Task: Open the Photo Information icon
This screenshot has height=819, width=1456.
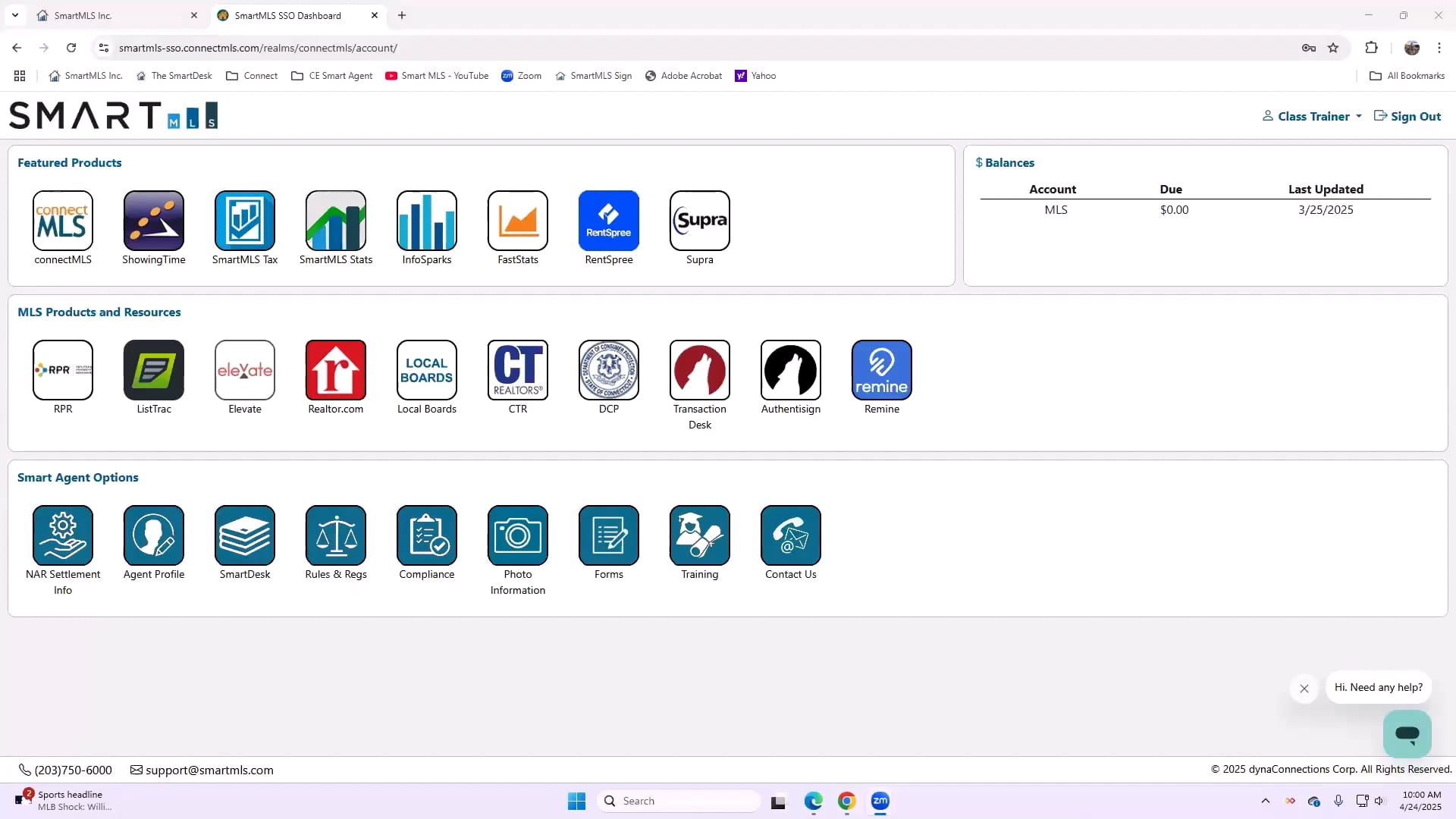Action: (517, 535)
